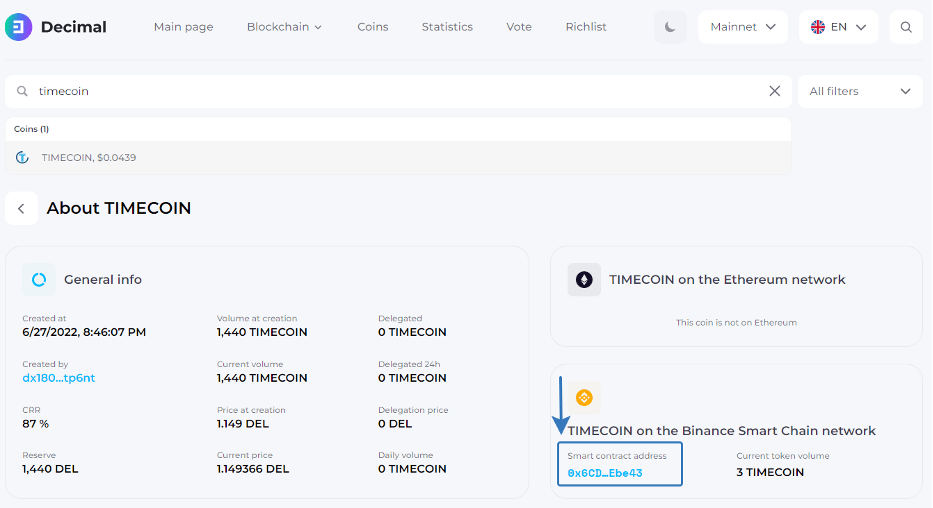The image size is (933, 508).
Task: Click into the timecoin search input
Action: click(400, 91)
